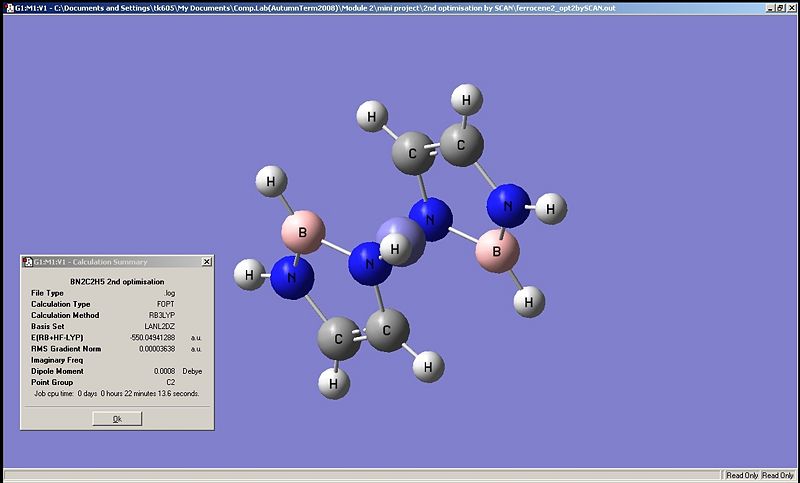Click the 'File Type' label
The width and height of the screenshot is (800, 483).
(x=47, y=293)
